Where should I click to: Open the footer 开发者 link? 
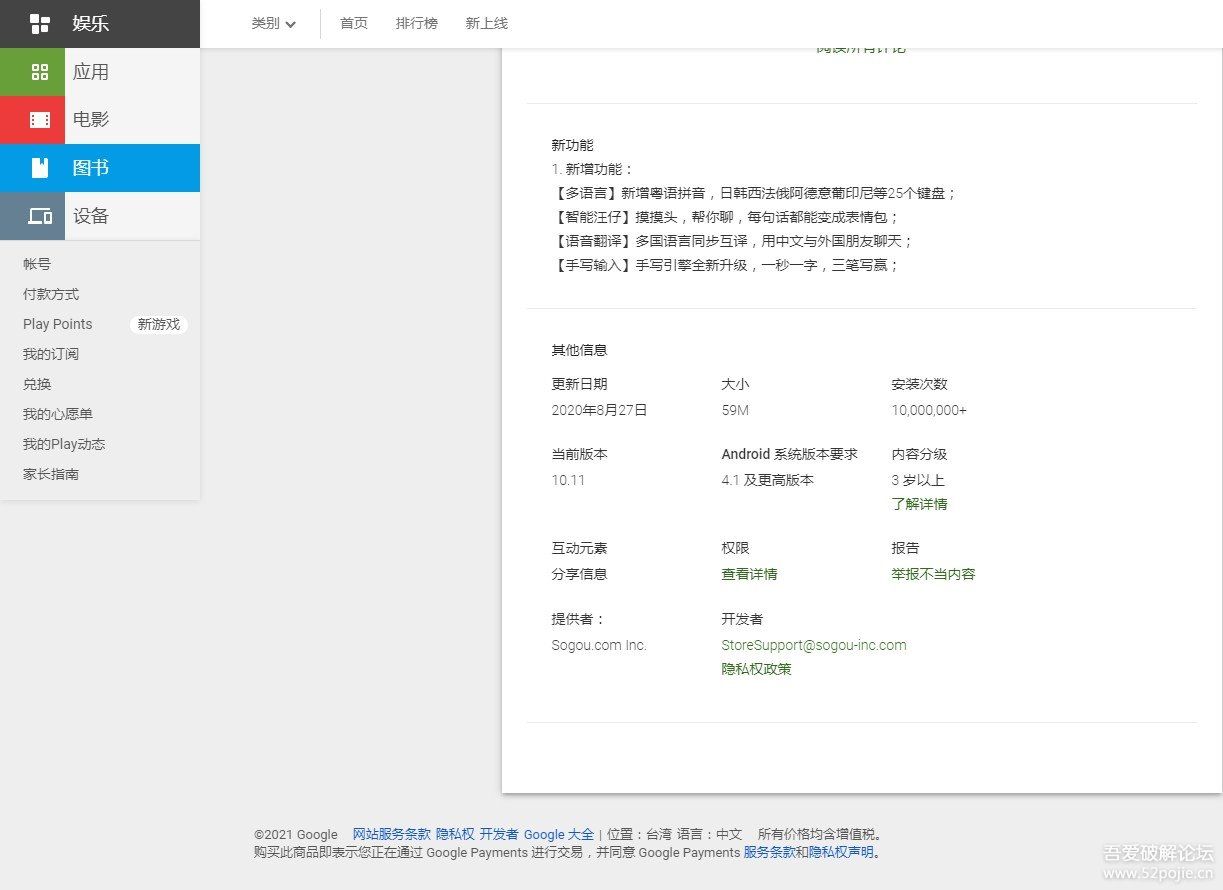[499, 834]
